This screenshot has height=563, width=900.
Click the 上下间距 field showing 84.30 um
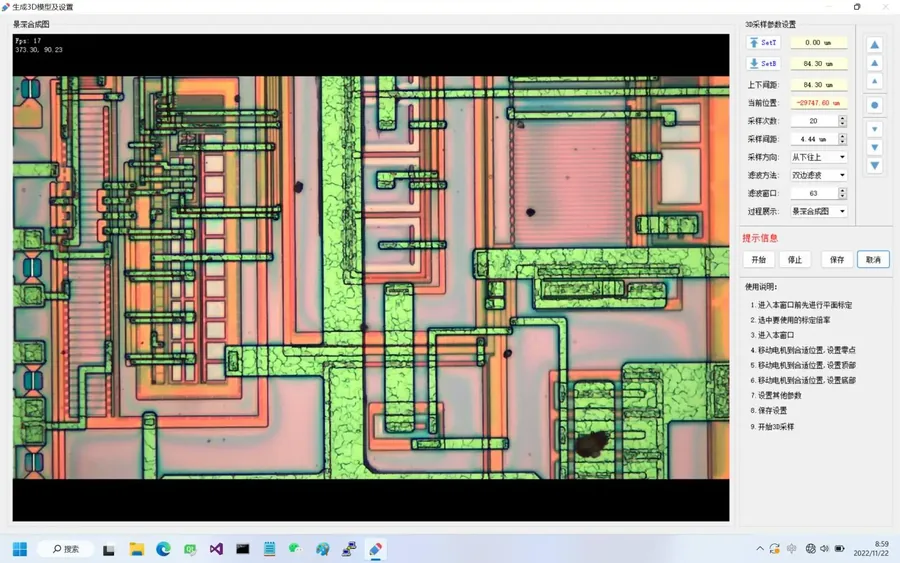tap(818, 85)
